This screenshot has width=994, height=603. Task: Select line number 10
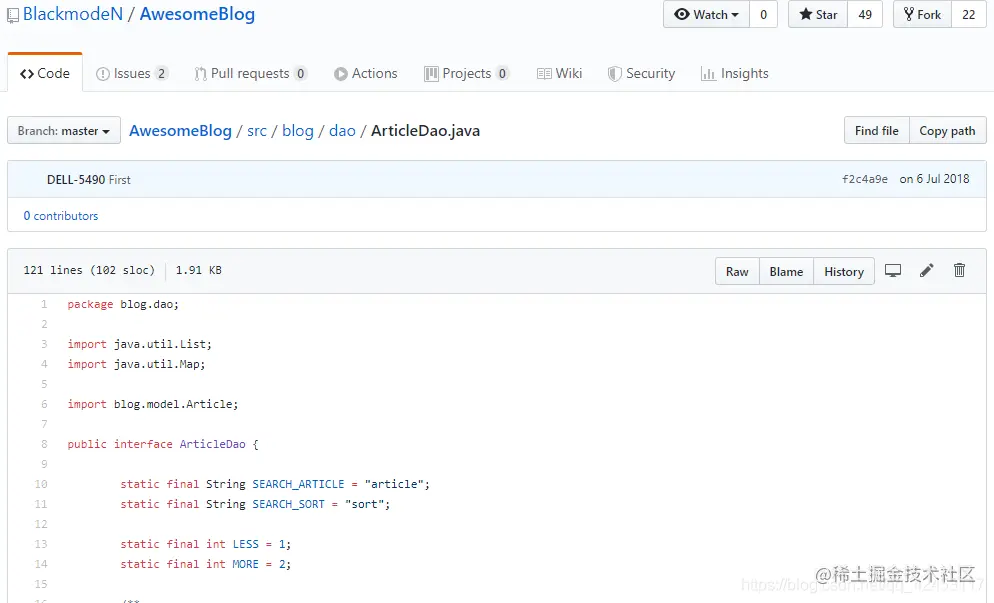pyautogui.click(x=41, y=484)
